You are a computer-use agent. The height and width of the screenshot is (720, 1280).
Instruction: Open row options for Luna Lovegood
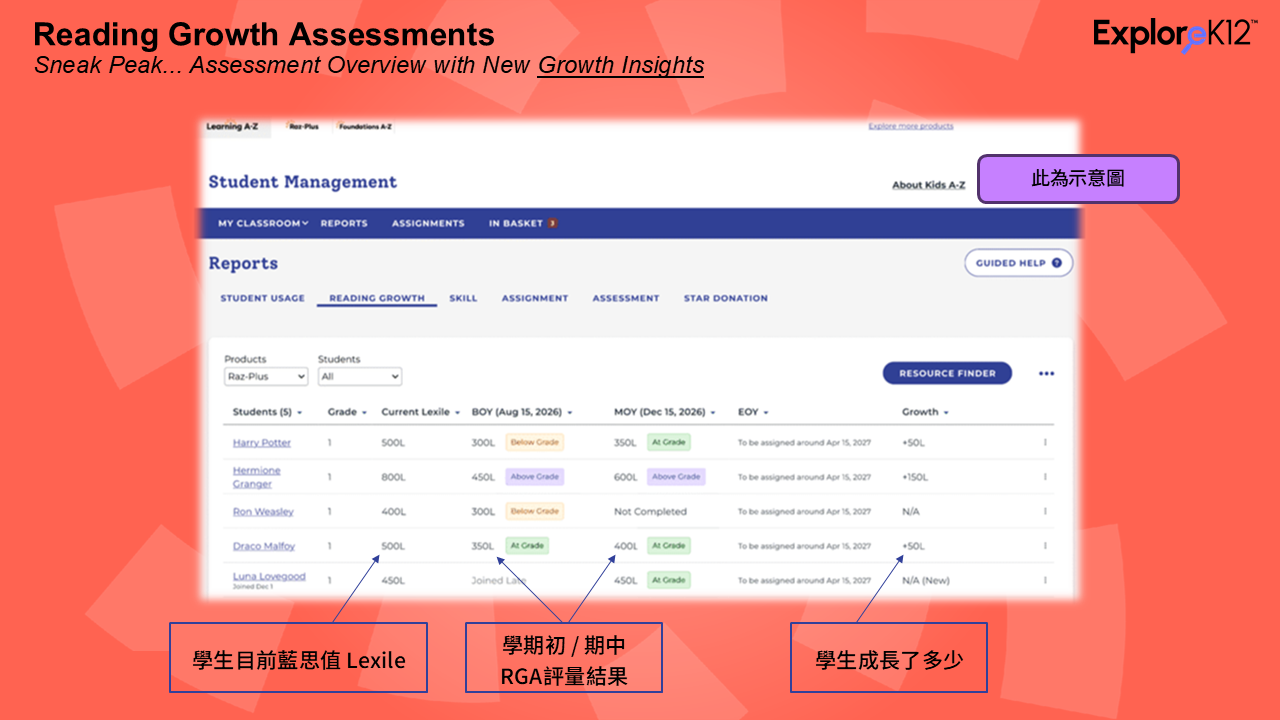[x=1045, y=580]
